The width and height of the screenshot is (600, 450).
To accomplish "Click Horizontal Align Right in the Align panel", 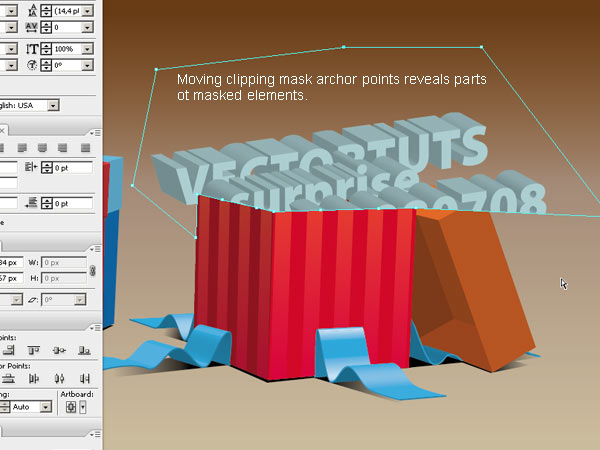I will [8, 350].
